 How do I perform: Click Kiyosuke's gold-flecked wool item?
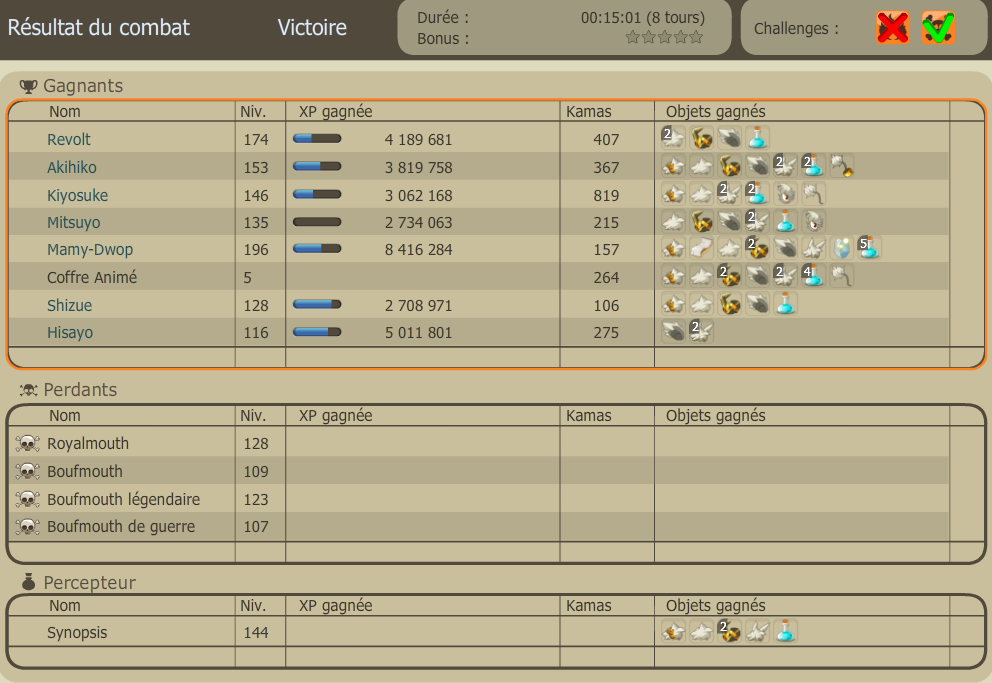(x=674, y=194)
